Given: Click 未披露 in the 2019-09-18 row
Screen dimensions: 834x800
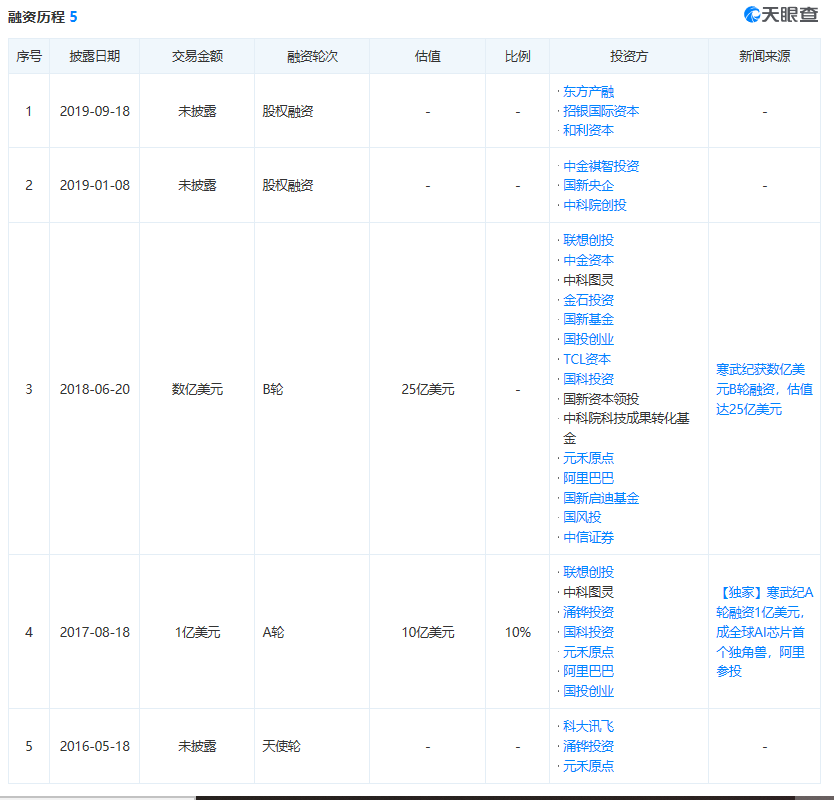Looking at the screenshot, I should click(x=197, y=111).
